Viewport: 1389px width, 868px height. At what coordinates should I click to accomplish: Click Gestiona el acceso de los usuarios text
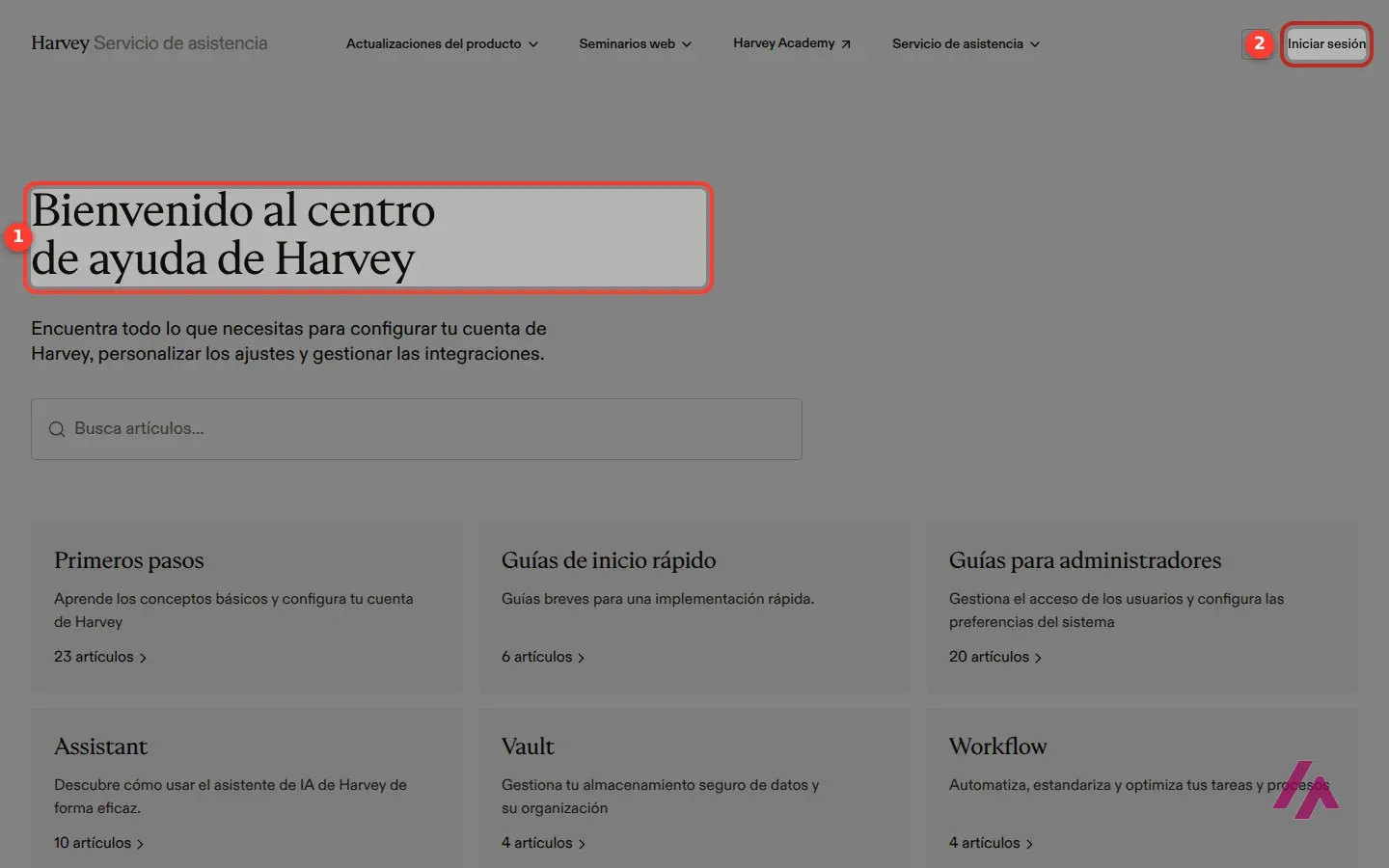1116,610
